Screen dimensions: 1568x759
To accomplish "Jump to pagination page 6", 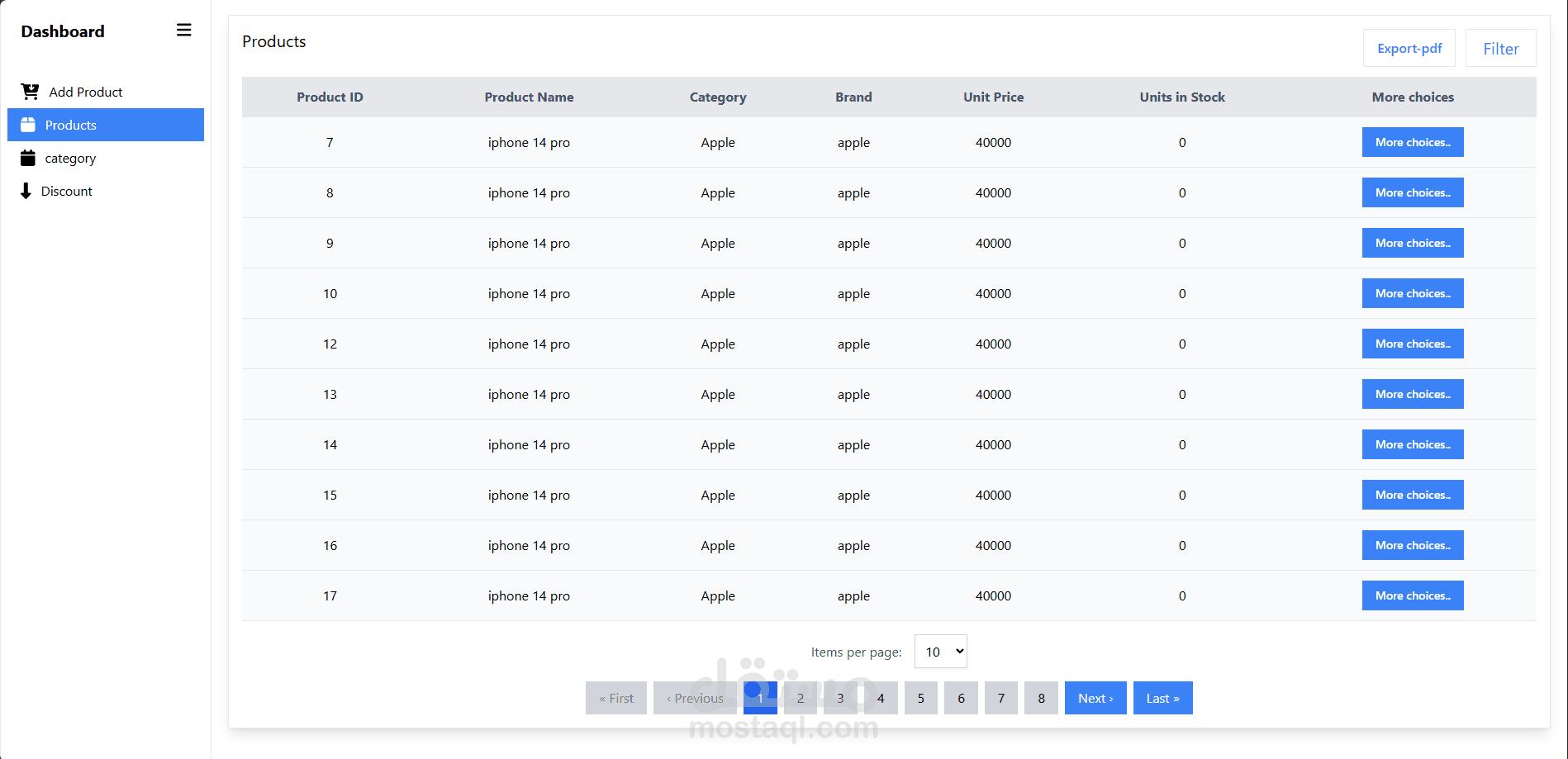I will pyautogui.click(x=961, y=698).
